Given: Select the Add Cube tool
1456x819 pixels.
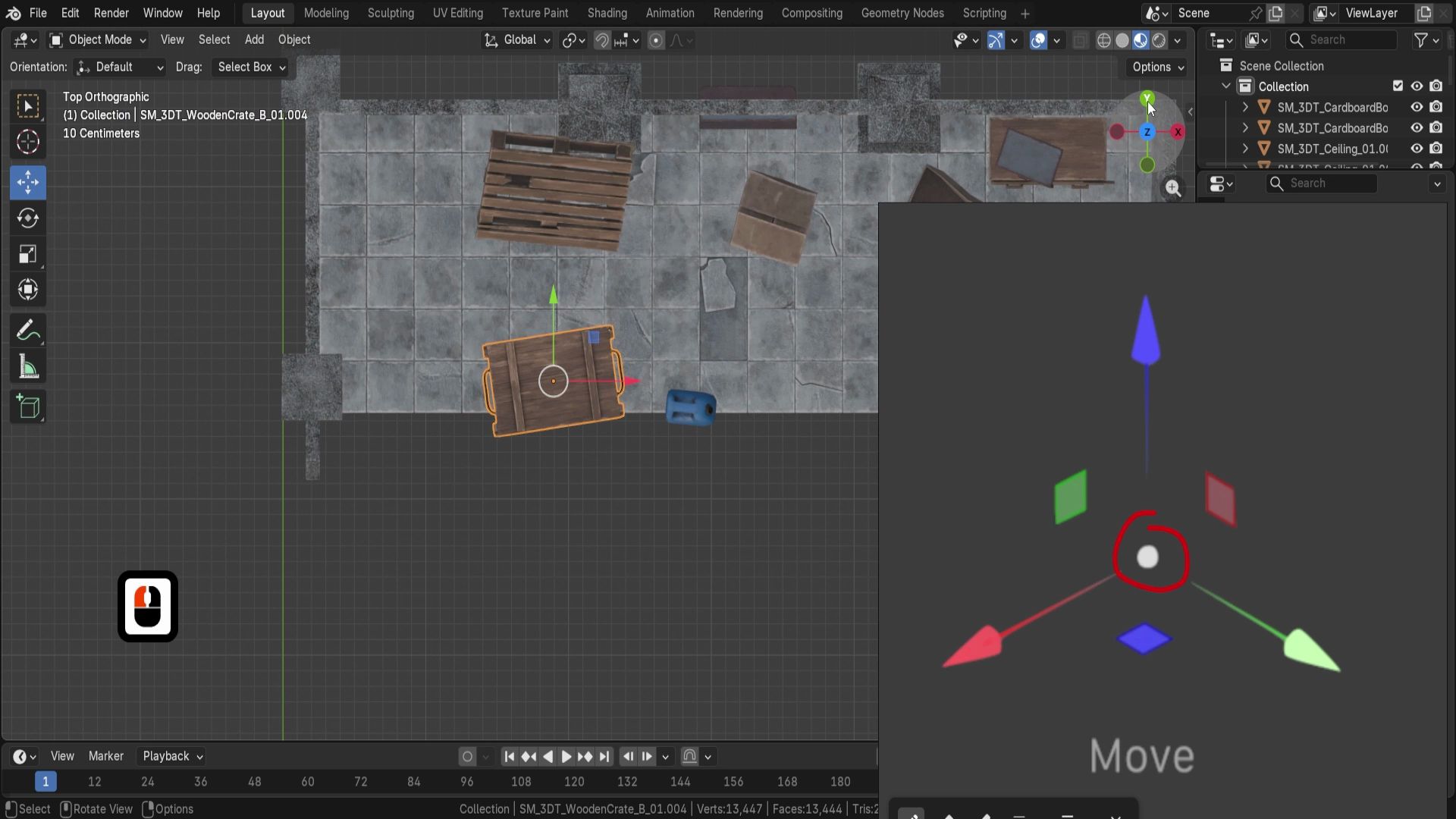Looking at the screenshot, I should pos(28,407).
